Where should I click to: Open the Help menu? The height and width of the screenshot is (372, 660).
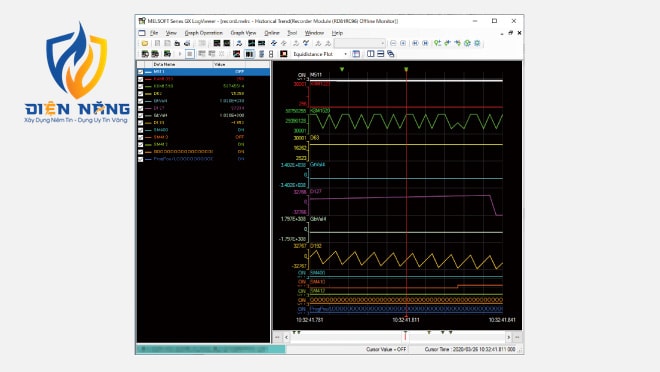click(x=337, y=33)
